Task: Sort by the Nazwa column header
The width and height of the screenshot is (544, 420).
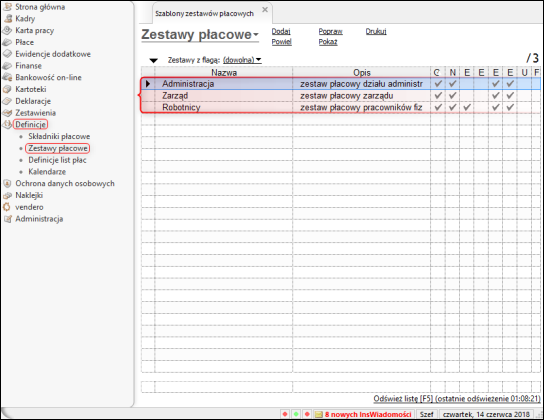Action: (224, 72)
